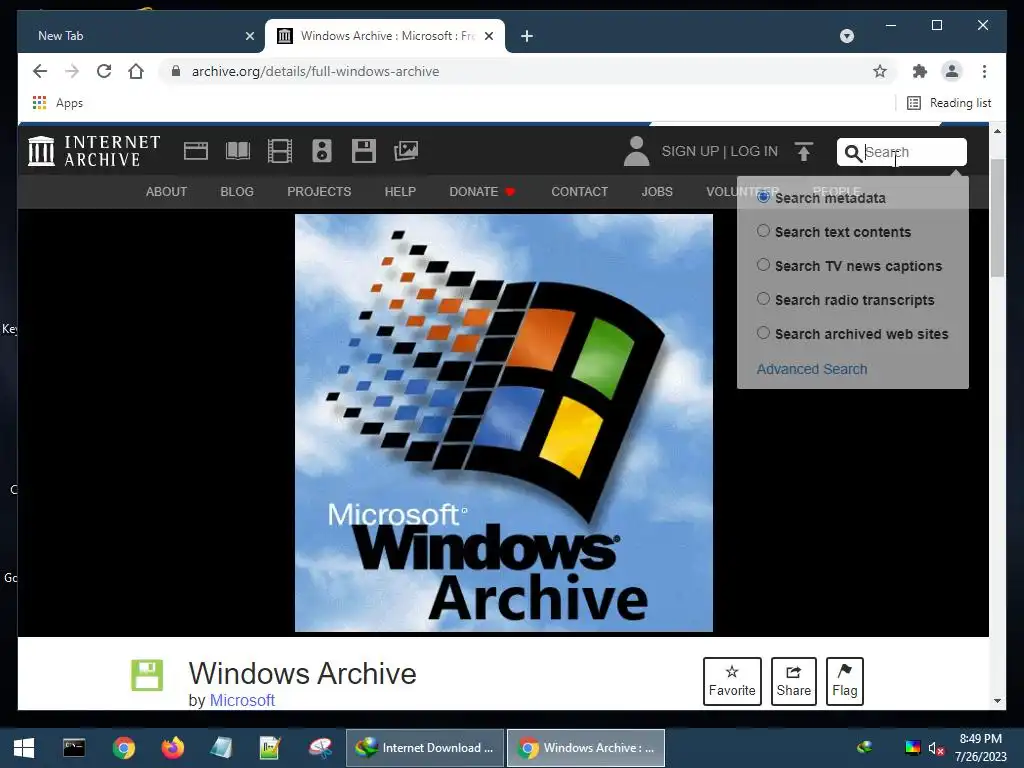Select Search TV news captions option

763,265
